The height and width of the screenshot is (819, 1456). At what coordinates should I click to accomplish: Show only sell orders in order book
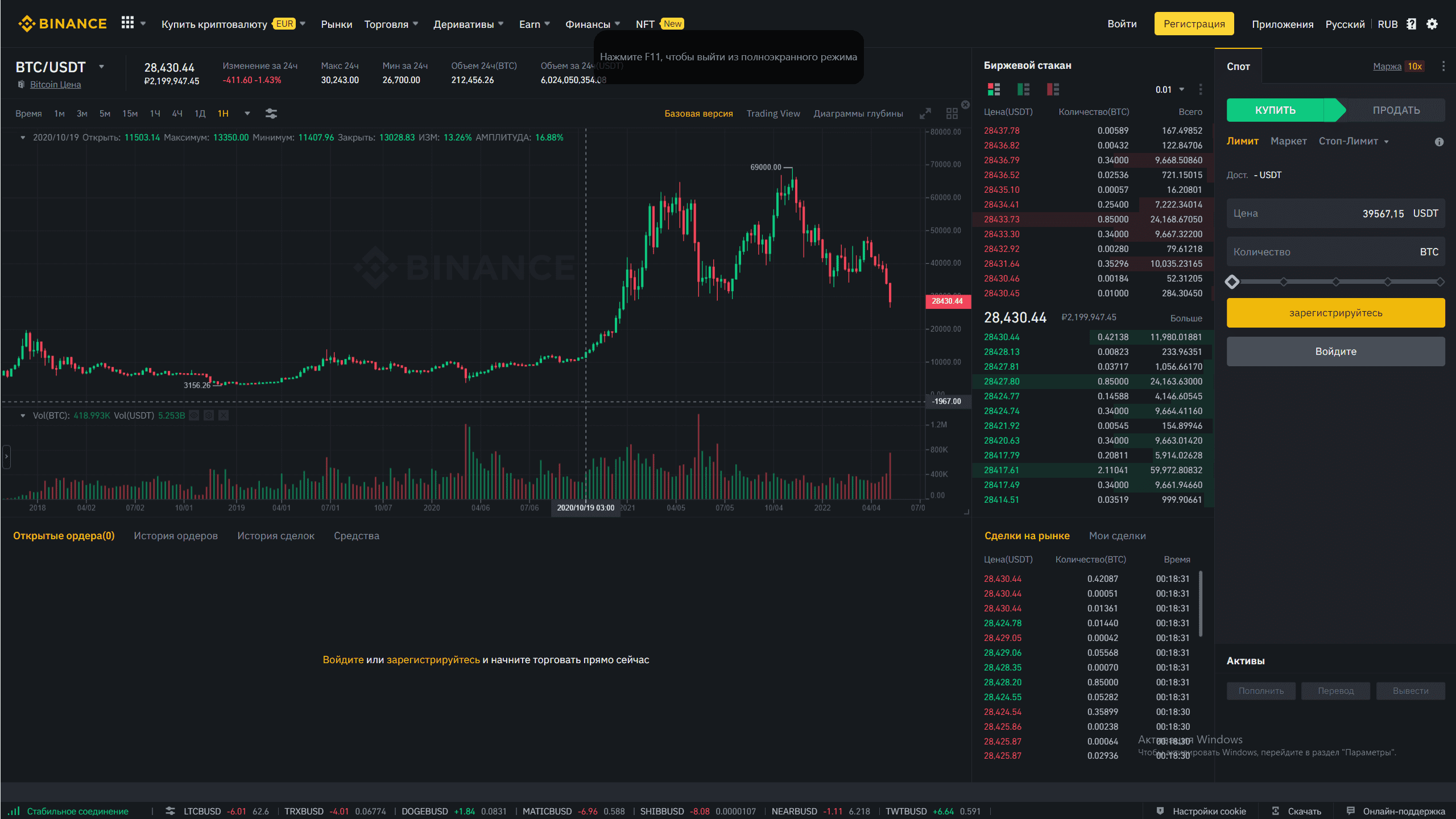coord(1053,89)
